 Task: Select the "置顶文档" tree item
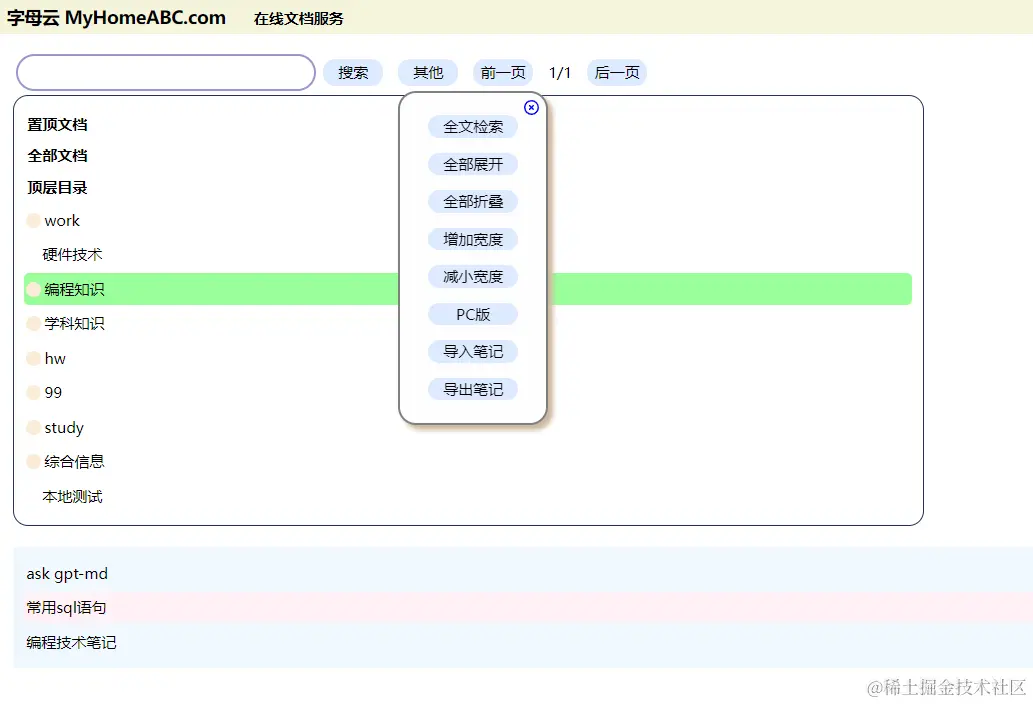[x=56, y=125]
